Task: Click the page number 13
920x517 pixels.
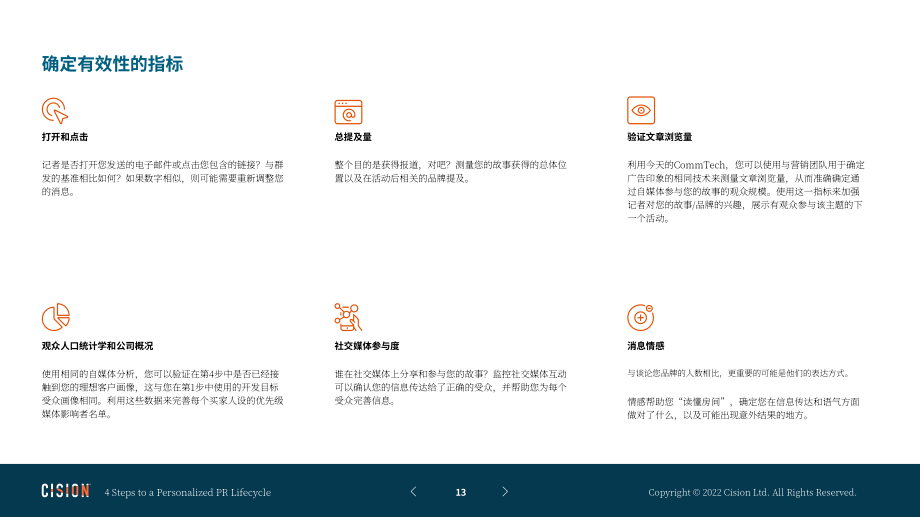Action: (x=461, y=492)
